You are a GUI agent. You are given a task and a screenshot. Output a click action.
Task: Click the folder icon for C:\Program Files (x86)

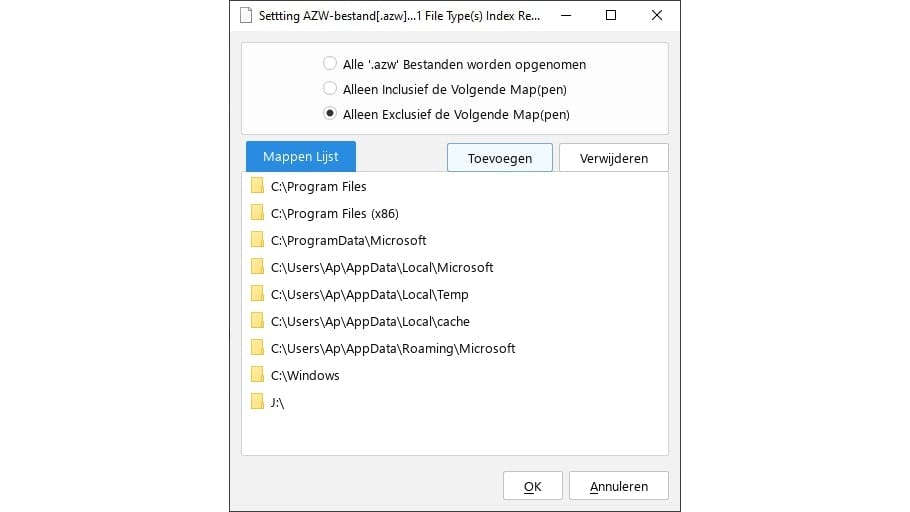coord(257,213)
